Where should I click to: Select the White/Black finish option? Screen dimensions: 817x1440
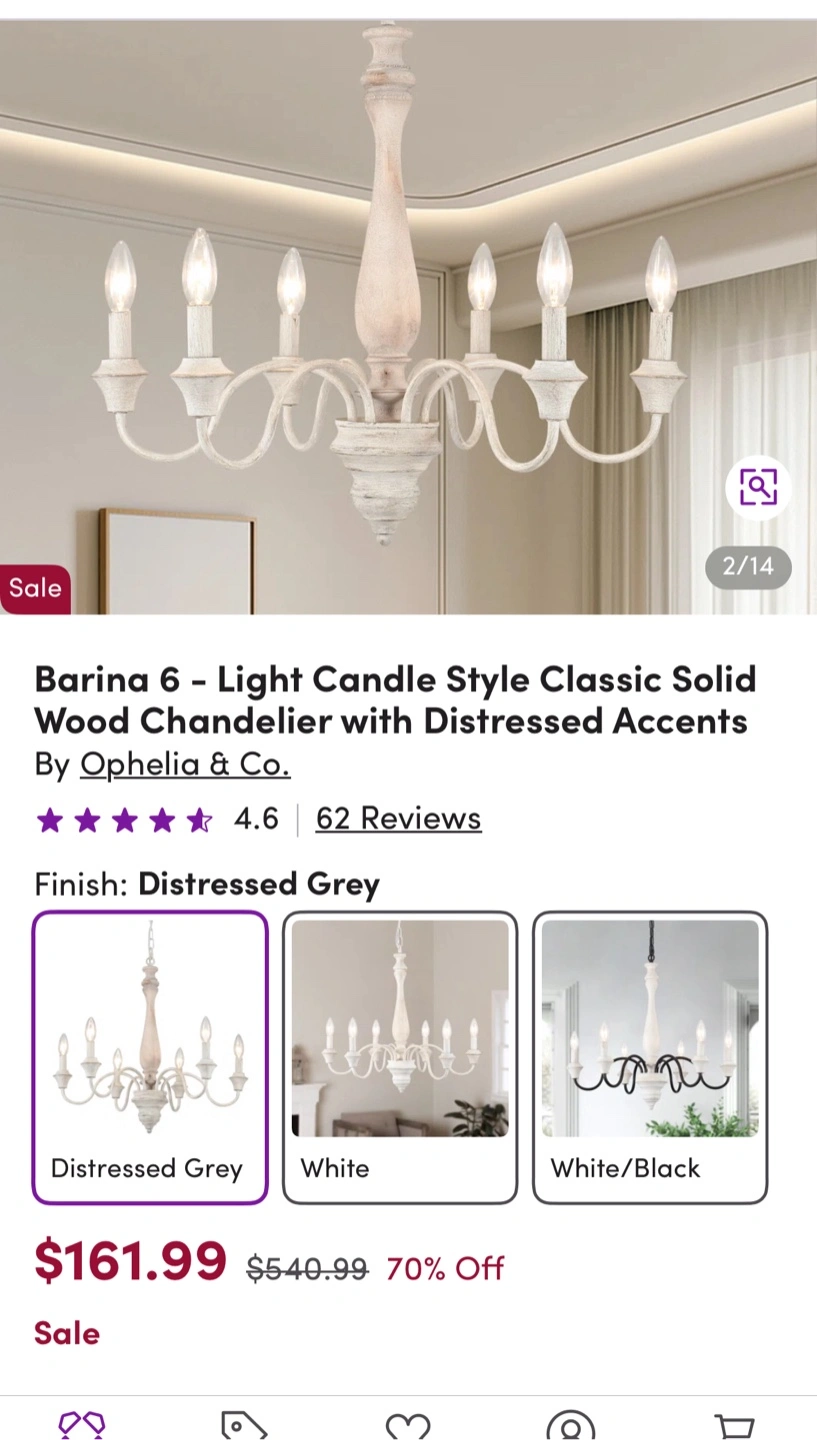pos(650,1057)
